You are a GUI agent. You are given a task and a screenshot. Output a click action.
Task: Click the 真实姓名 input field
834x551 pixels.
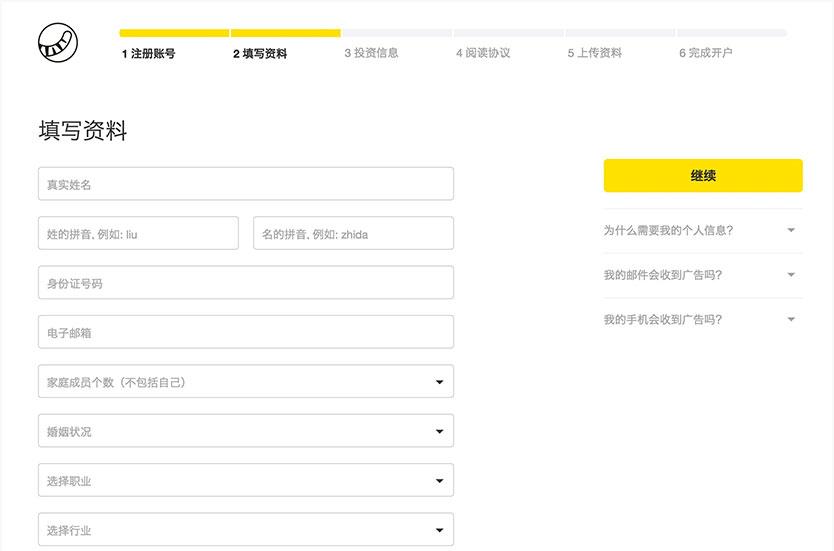point(246,184)
